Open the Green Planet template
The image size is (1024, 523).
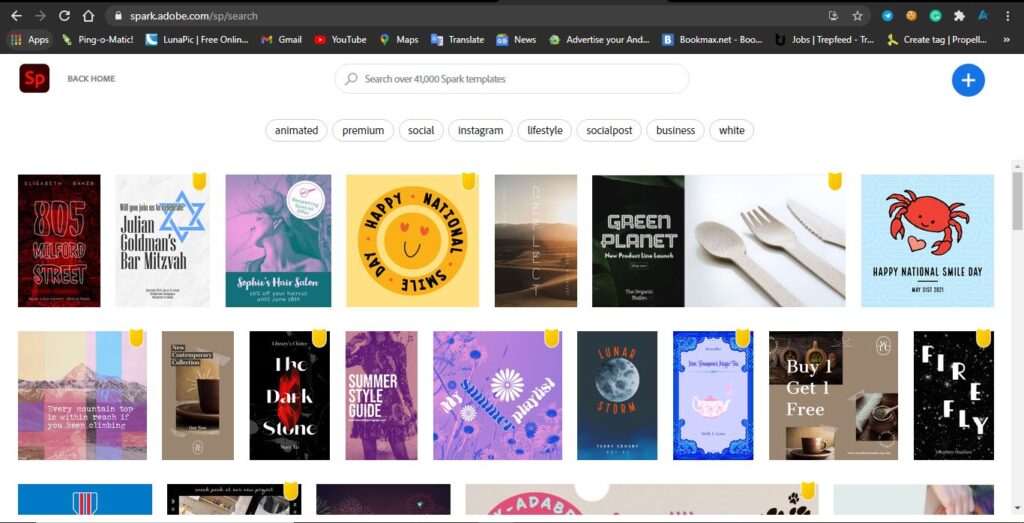tap(719, 241)
